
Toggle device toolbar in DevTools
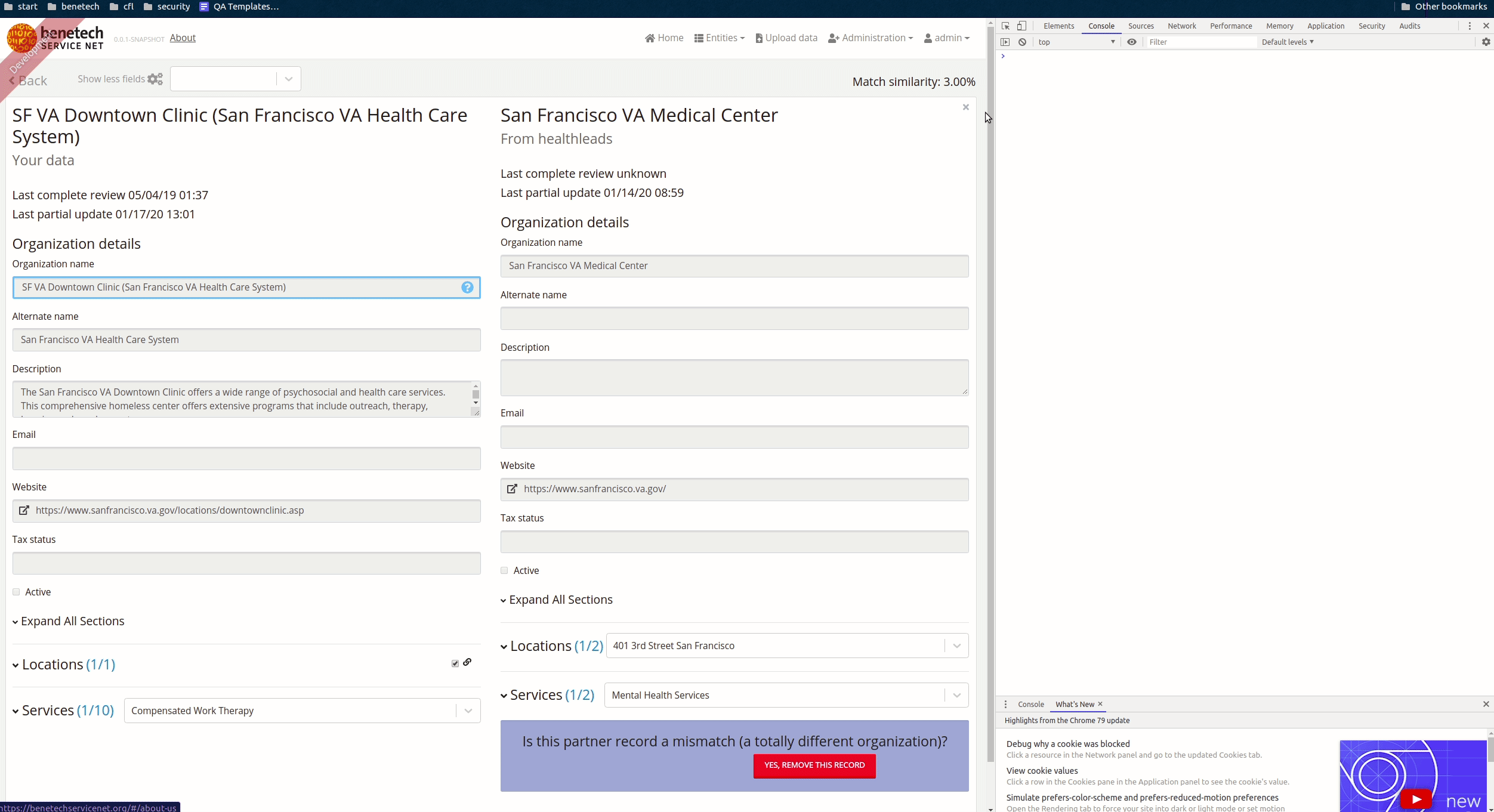pyautogui.click(x=1021, y=26)
